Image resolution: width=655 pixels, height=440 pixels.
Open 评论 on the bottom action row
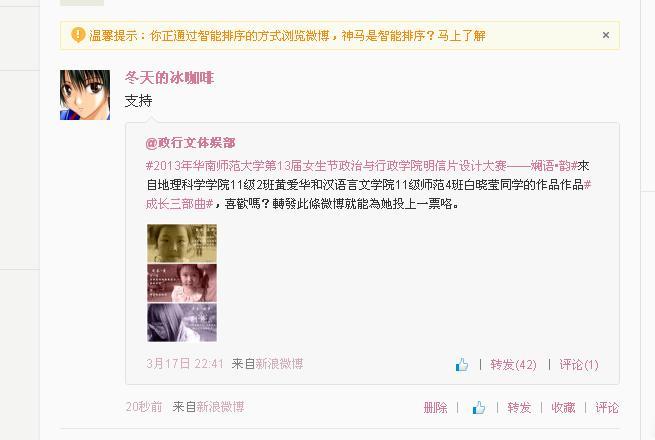tap(607, 407)
